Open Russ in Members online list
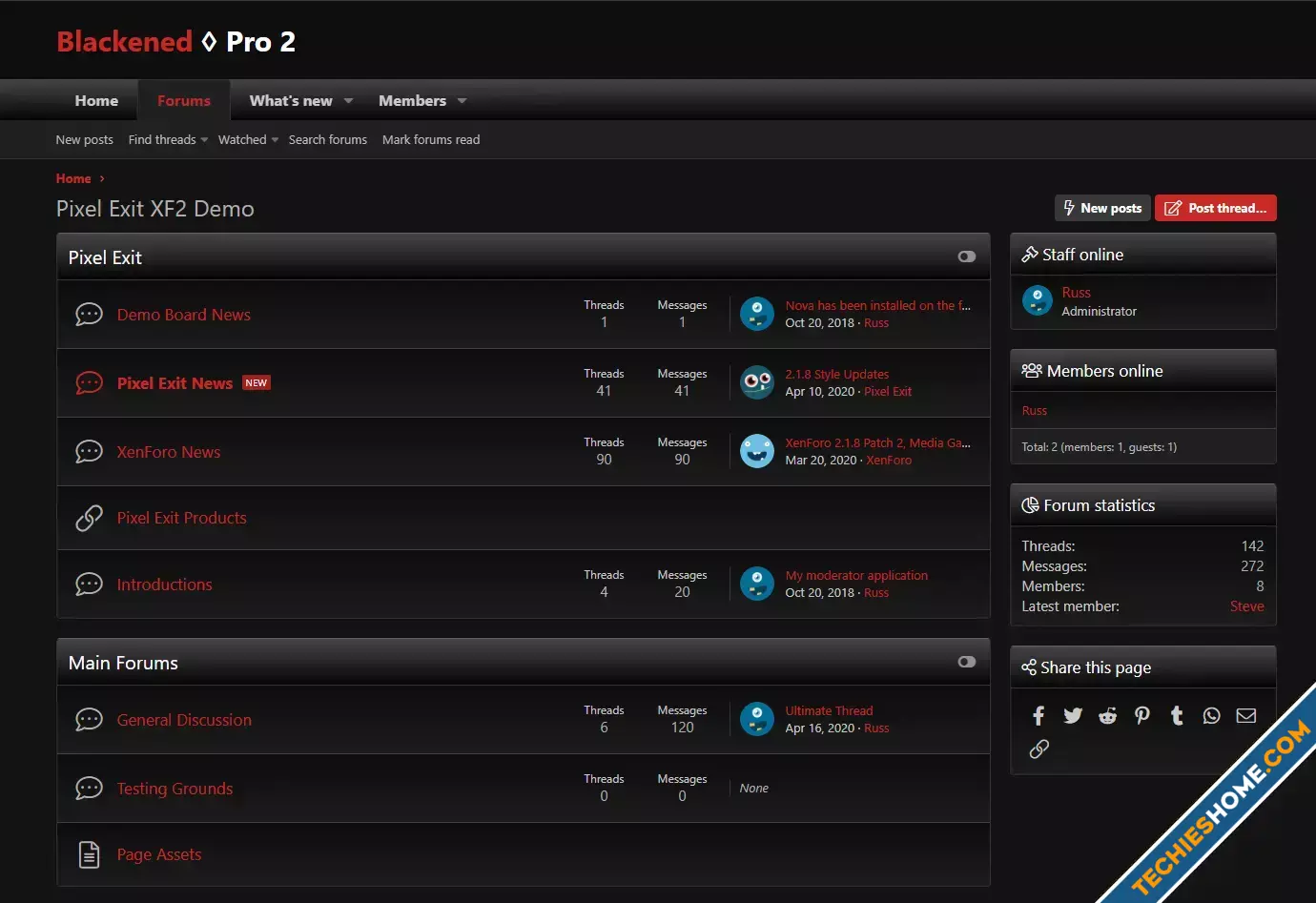This screenshot has height=903, width=1316. pyautogui.click(x=1035, y=410)
